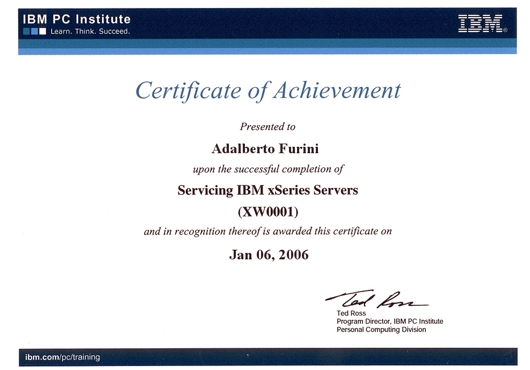Click the white square icon
The width and height of the screenshot is (530, 370).
tap(43, 31)
